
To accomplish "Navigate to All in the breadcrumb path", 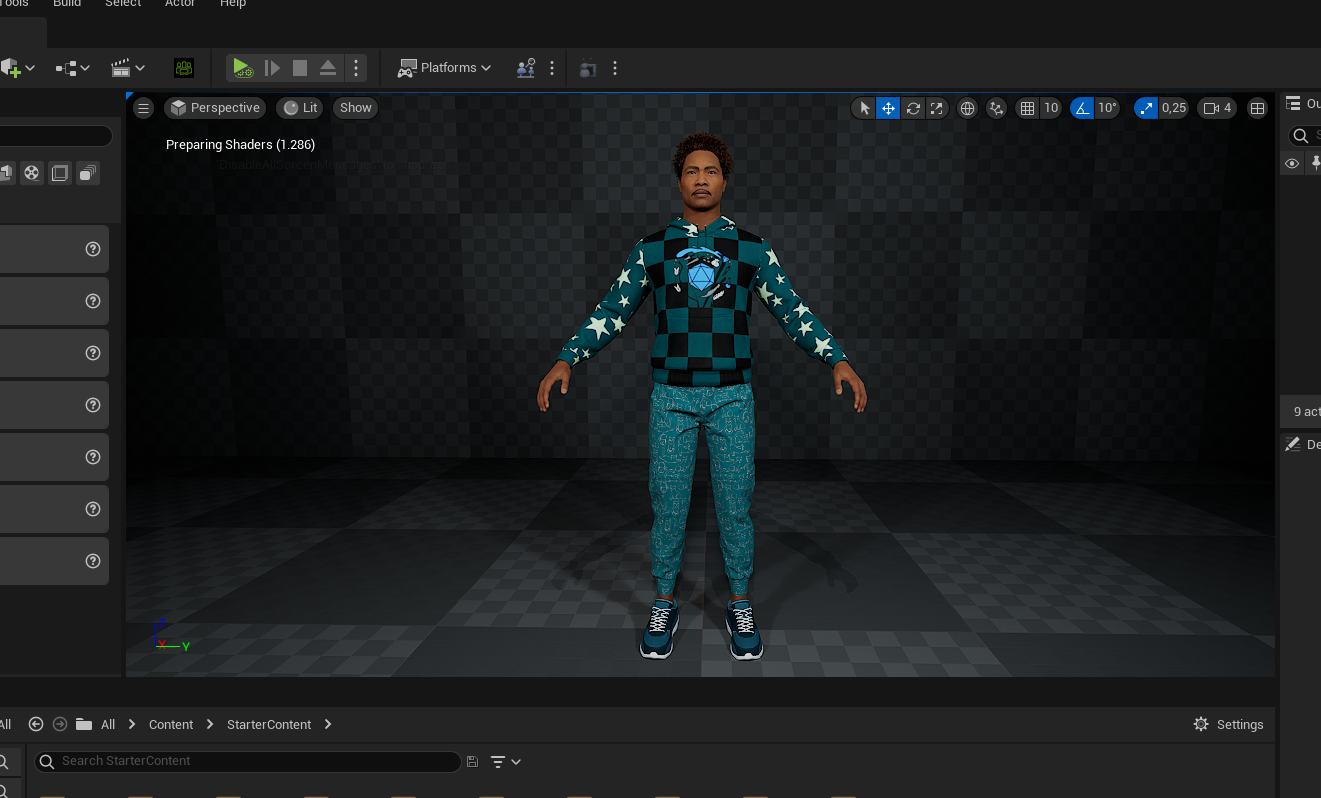I will (x=108, y=724).
